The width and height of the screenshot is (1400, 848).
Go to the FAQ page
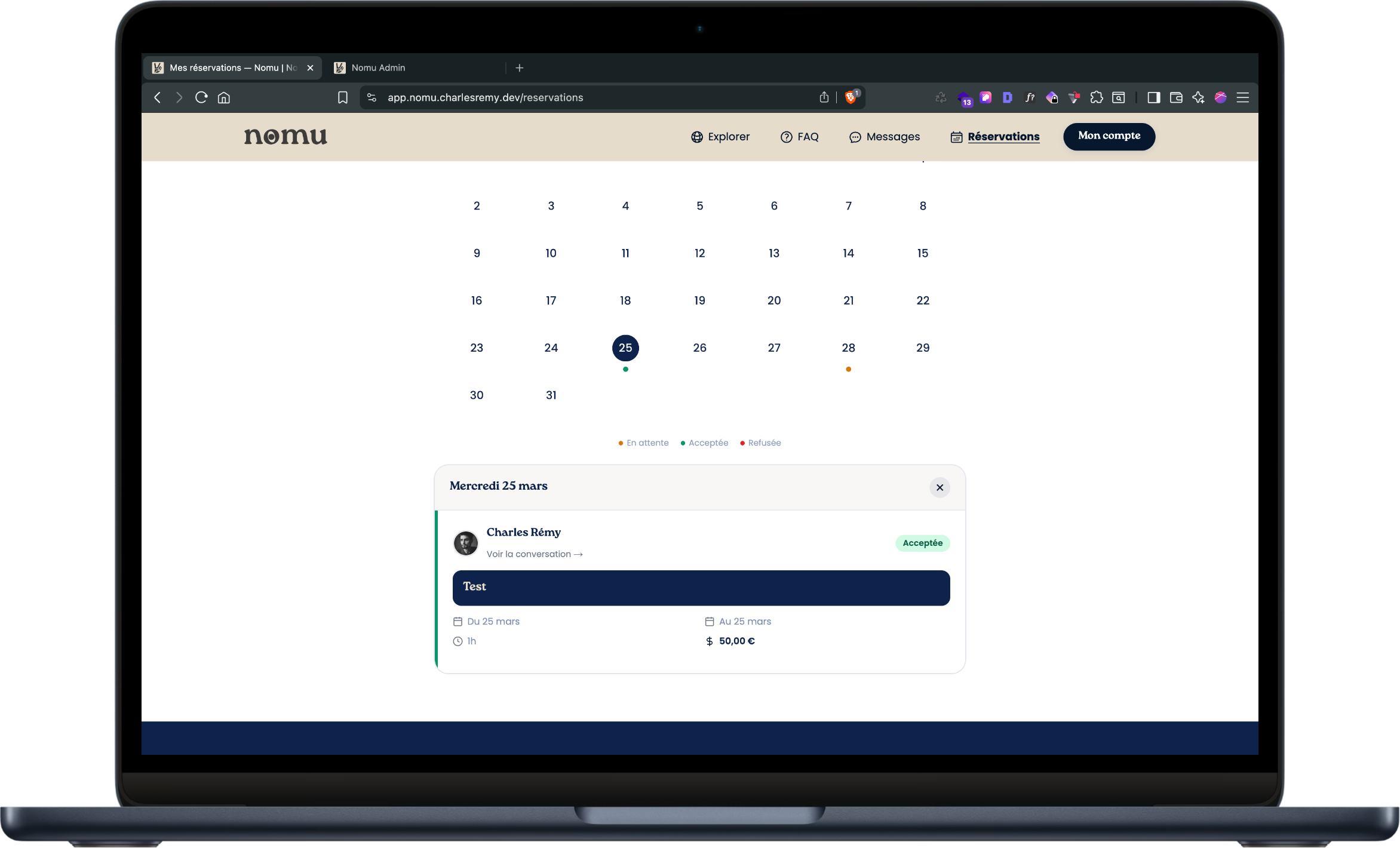(x=800, y=137)
